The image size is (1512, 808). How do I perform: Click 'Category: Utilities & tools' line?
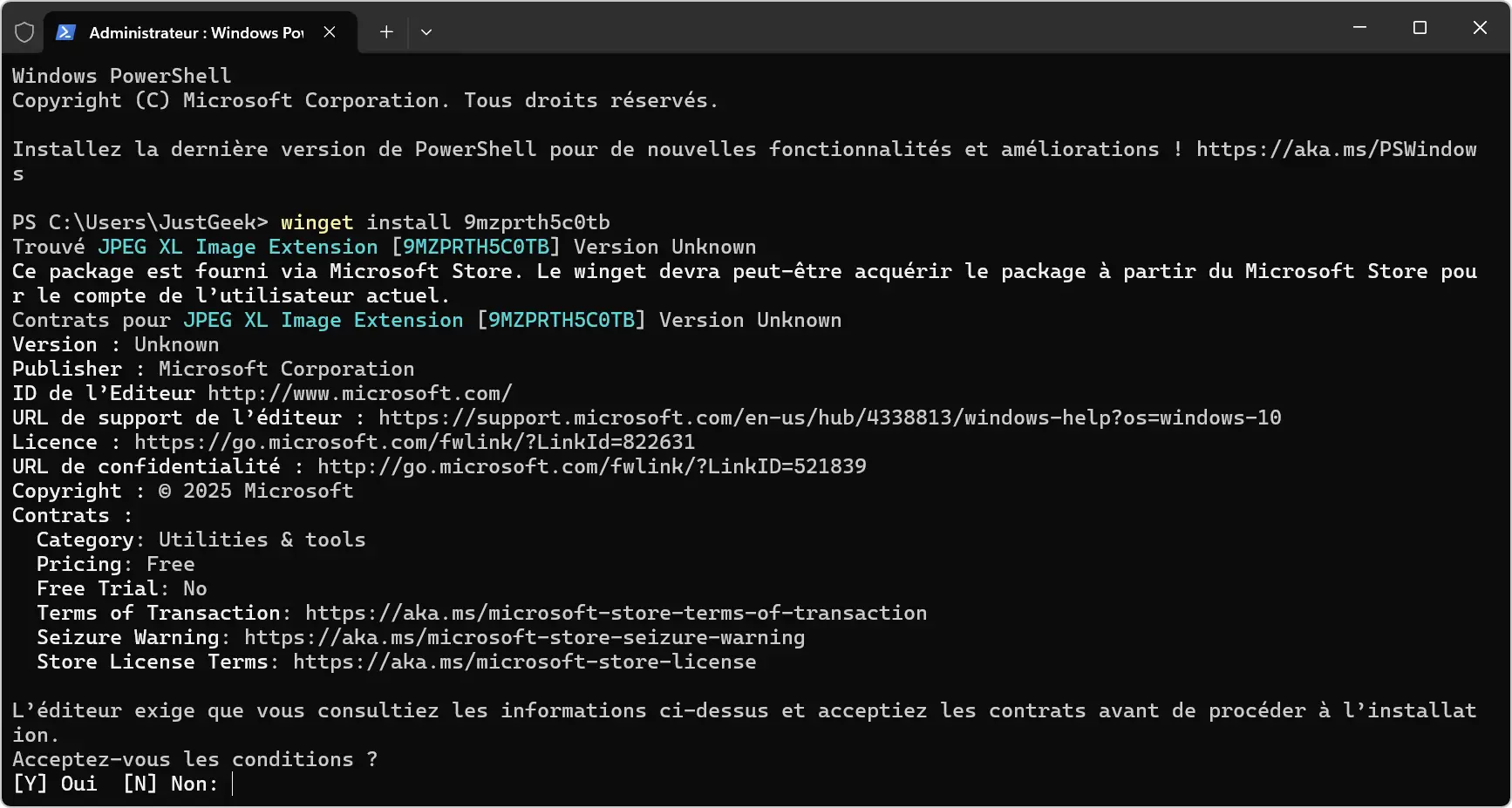(x=201, y=540)
